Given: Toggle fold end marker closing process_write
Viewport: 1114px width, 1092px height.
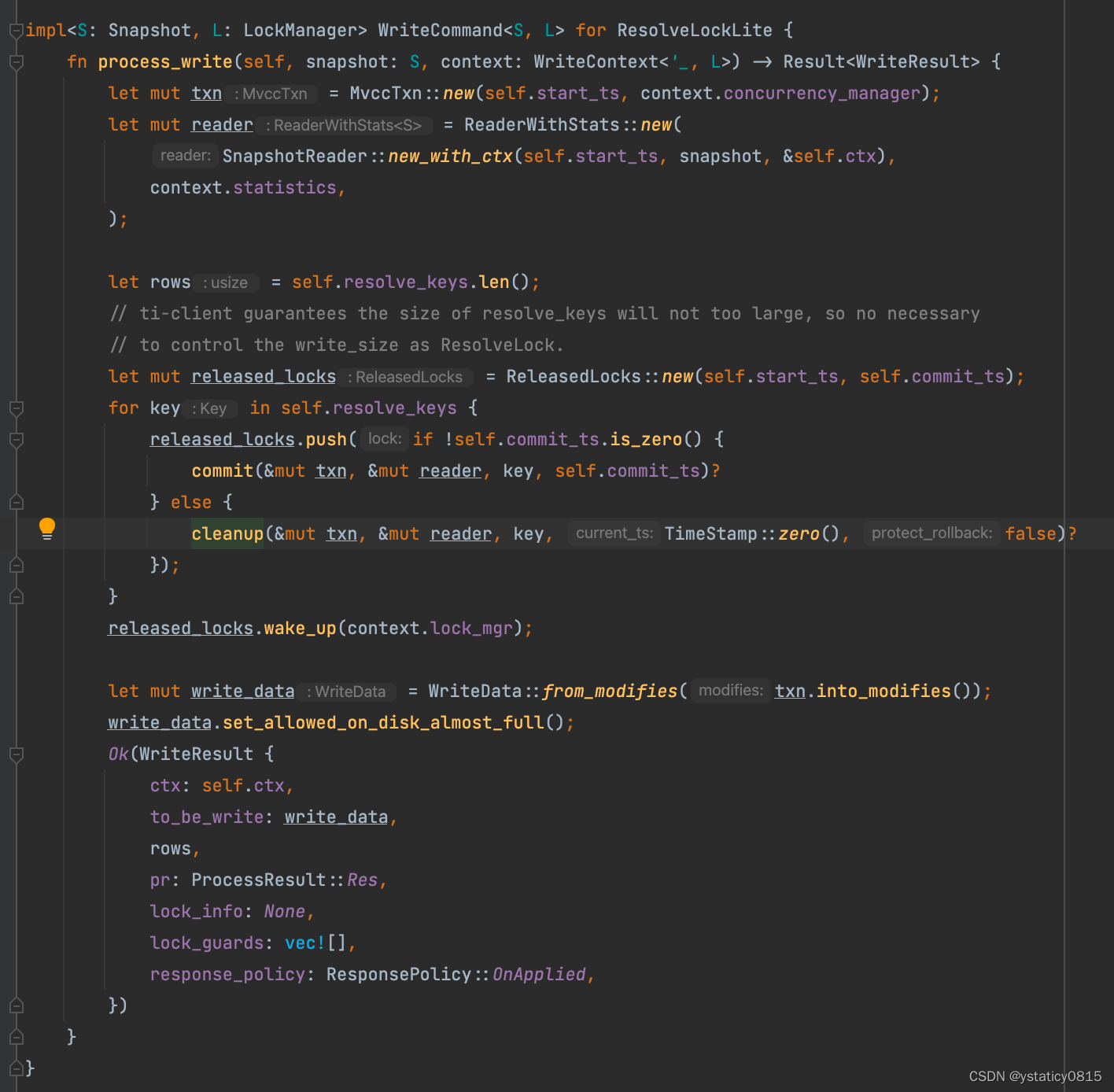Looking at the screenshot, I should (x=16, y=1037).
